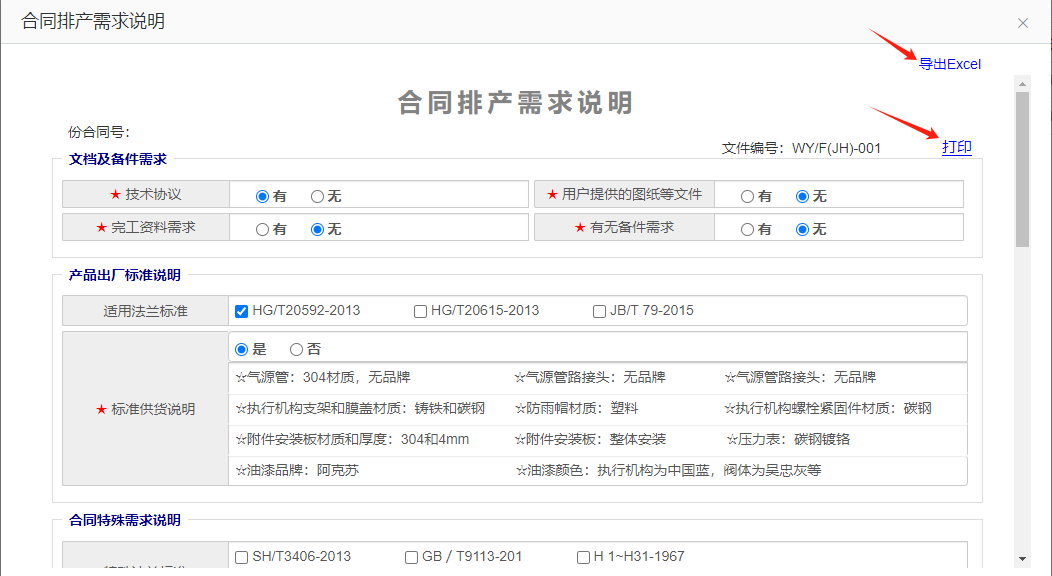This screenshot has height=576, width=1052.
Task: Select 无 for 有无备件需求
Action: click(x=802, y=229)
